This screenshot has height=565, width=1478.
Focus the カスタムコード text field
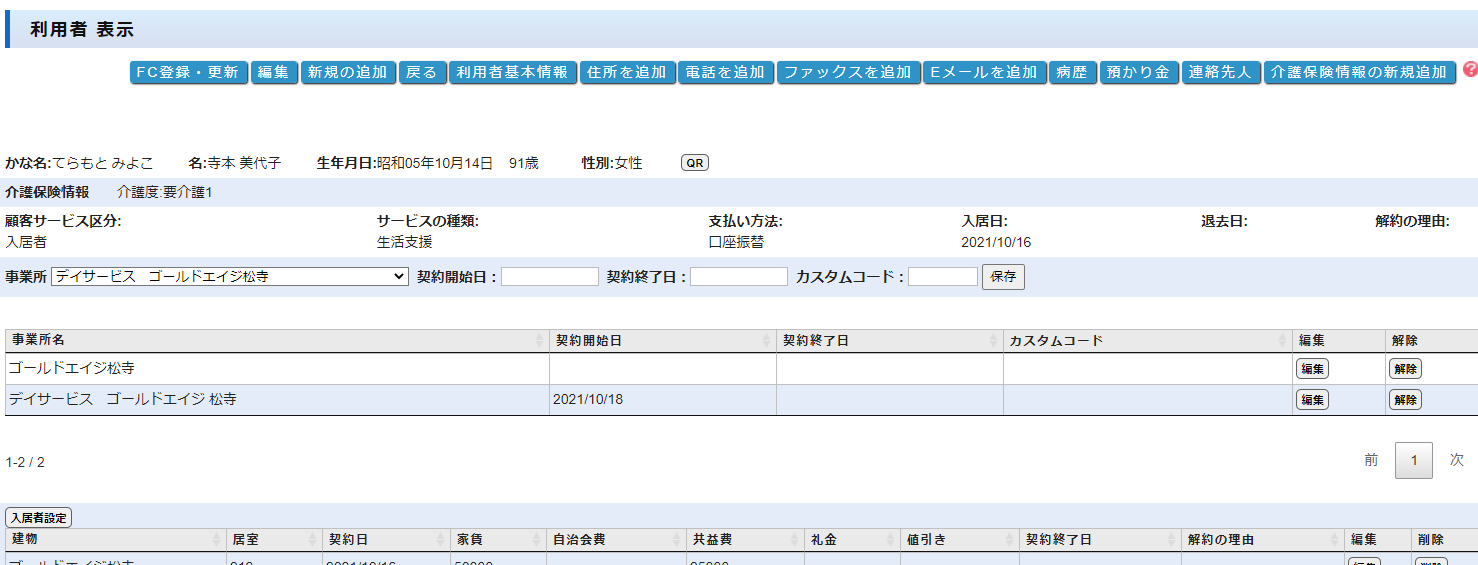coord(942,277)
